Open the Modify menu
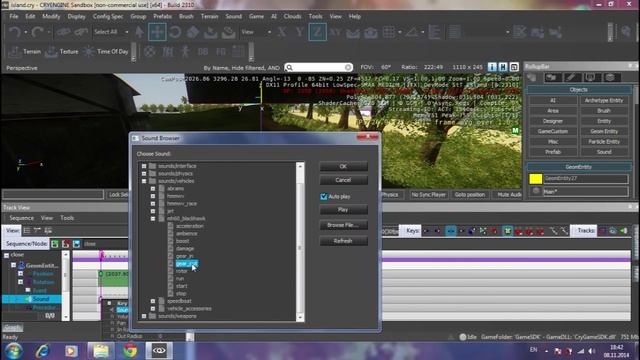640x360 pixels. (x=51, y=16)
